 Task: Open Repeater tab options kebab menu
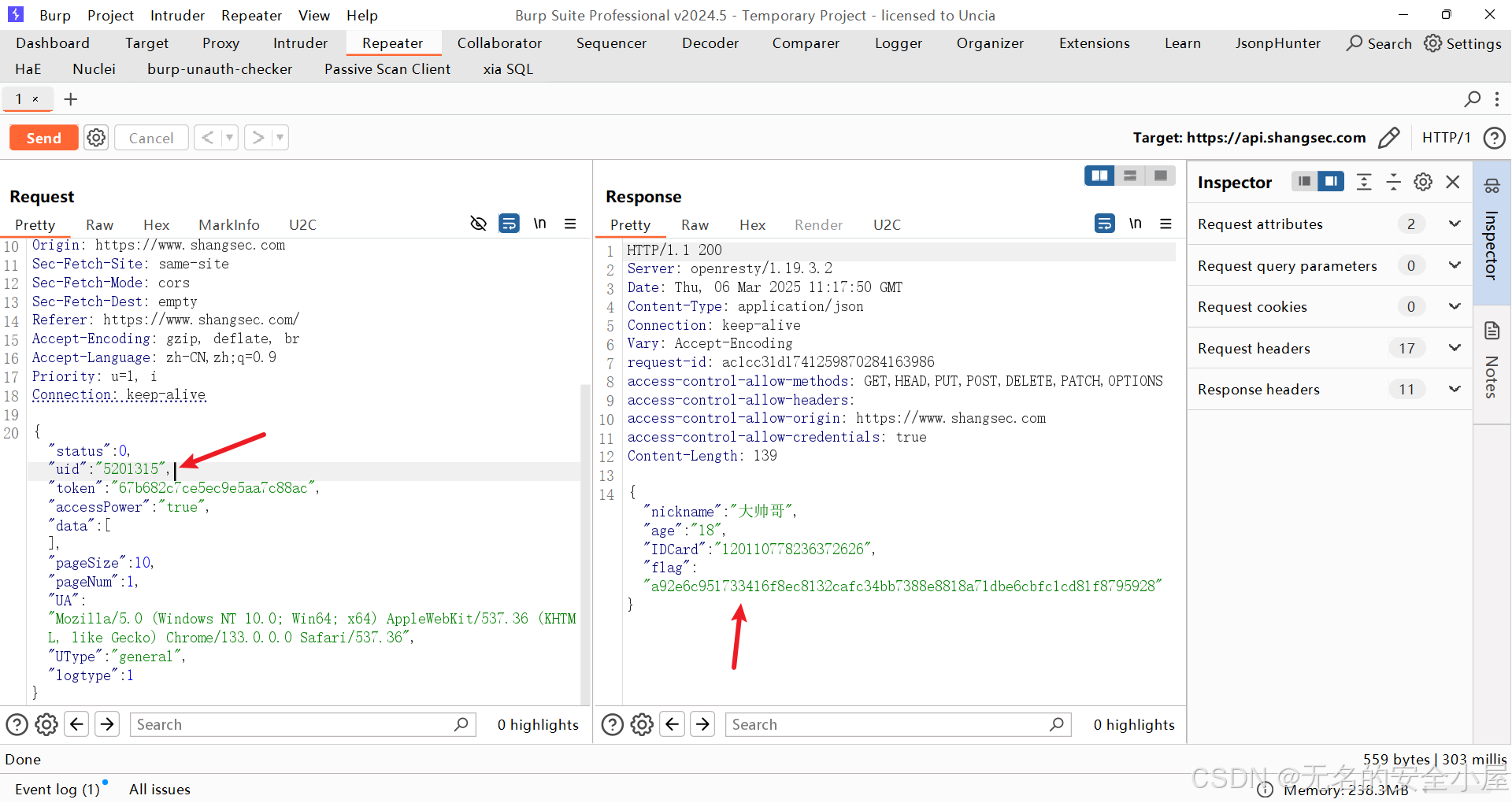1497,99
